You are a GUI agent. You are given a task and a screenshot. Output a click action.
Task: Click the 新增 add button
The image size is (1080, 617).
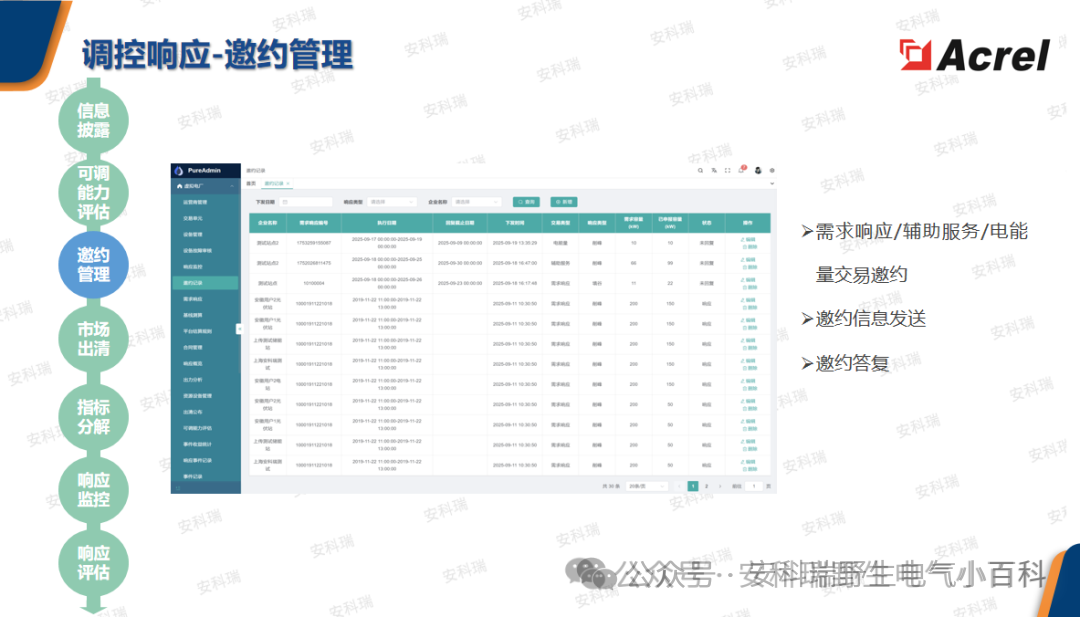[564, 202]
